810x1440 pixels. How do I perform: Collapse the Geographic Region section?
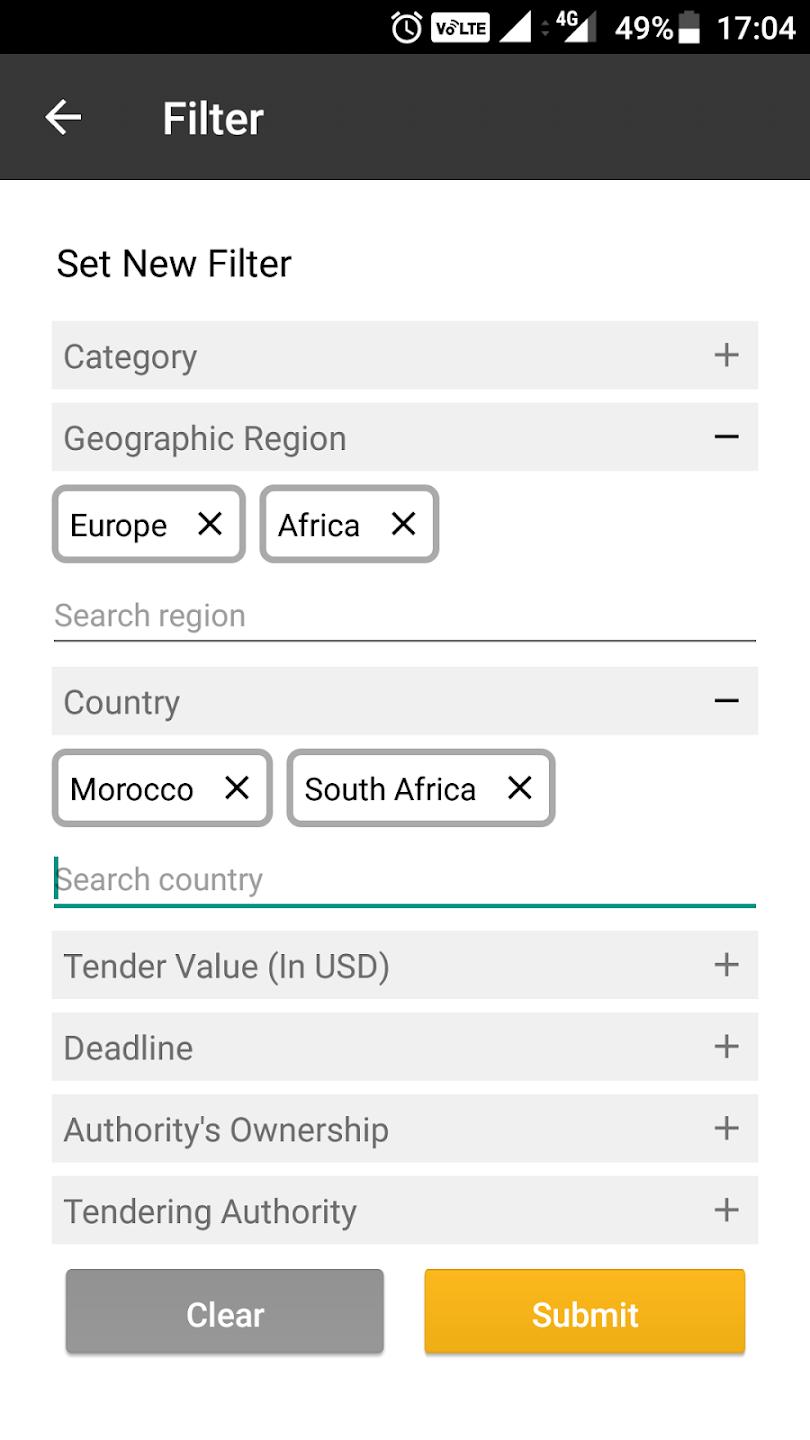pos(726,437)
